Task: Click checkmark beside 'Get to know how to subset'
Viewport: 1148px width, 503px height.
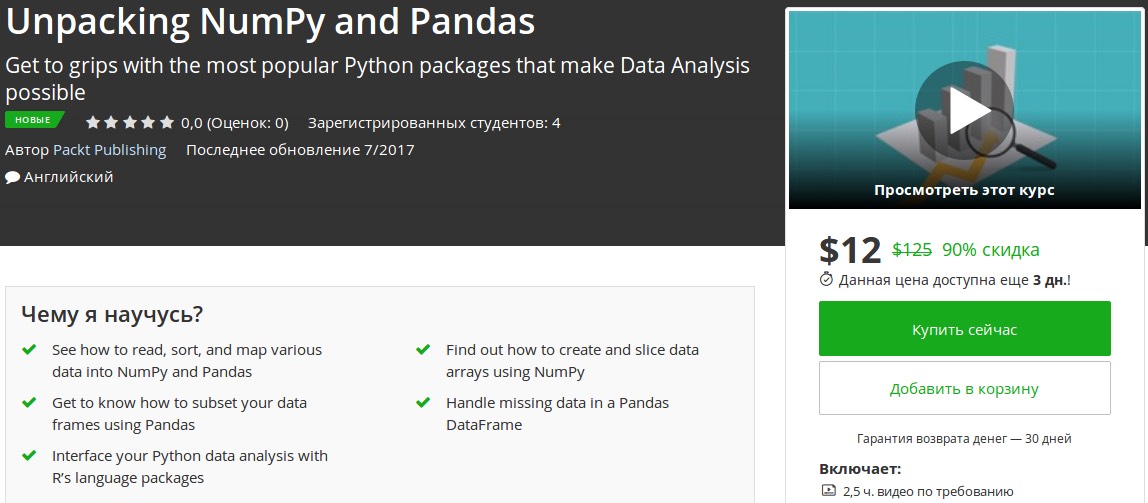Action: pyautogui.click(x=28, y=403)
